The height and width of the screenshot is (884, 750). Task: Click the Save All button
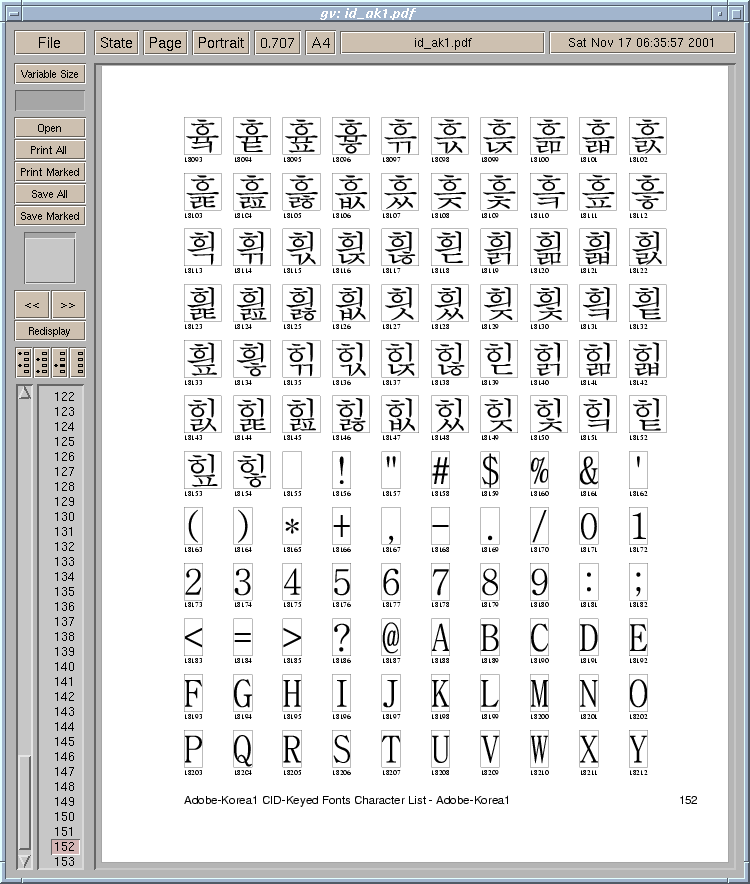click(49, 194)
